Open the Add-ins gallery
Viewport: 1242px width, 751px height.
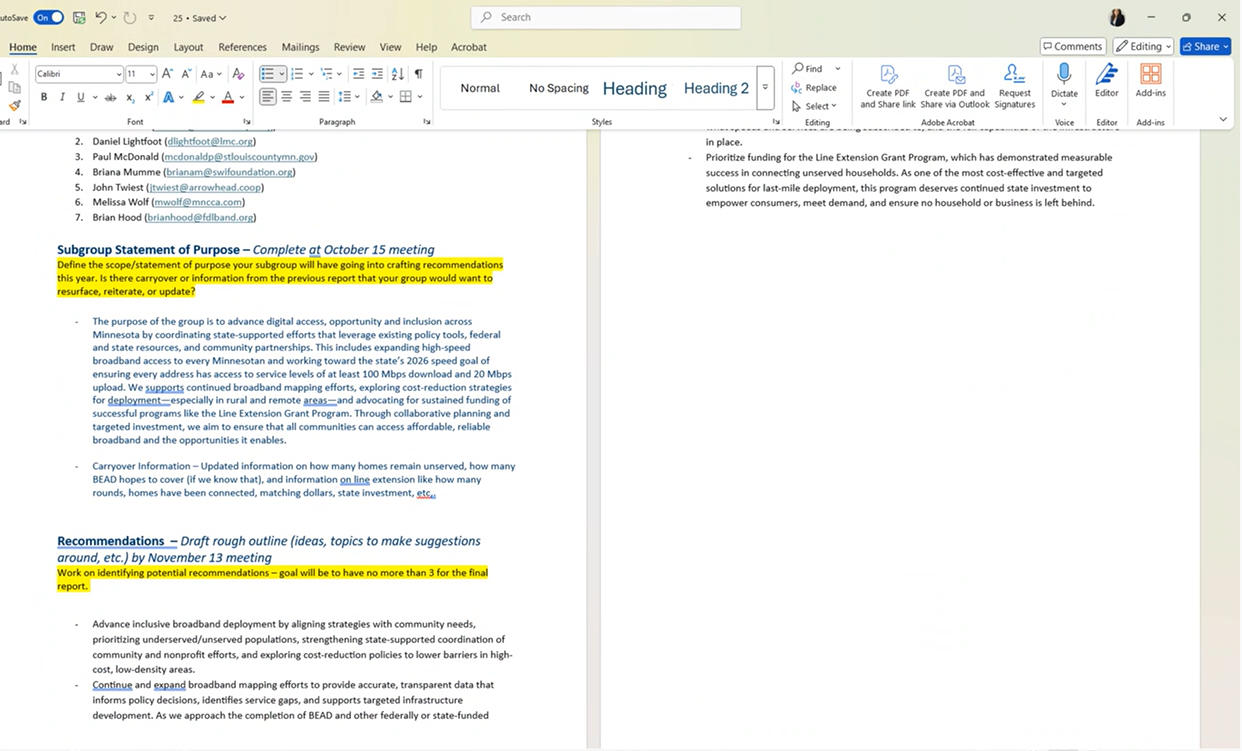(1150, 80)
